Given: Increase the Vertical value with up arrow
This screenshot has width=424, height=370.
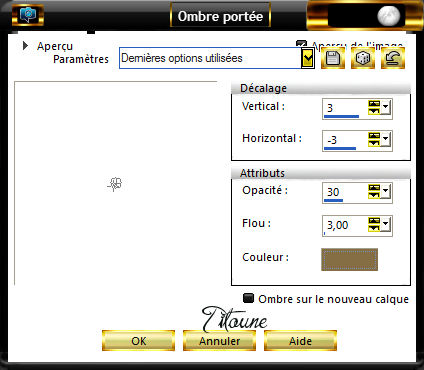Looking at the screenshot, I should [x=374, y=104].
